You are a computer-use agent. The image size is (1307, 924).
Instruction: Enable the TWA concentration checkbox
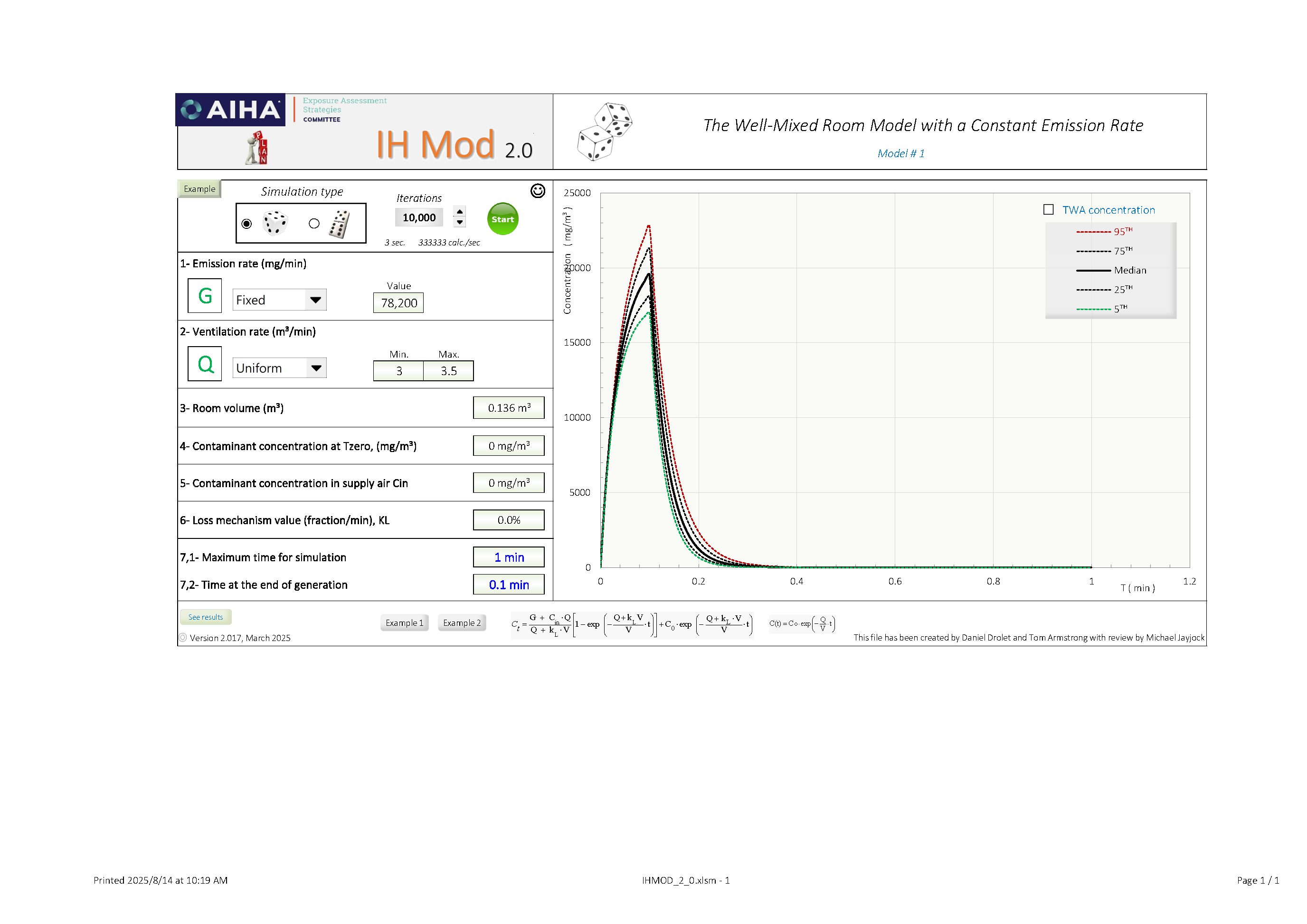click(1049, 209)
